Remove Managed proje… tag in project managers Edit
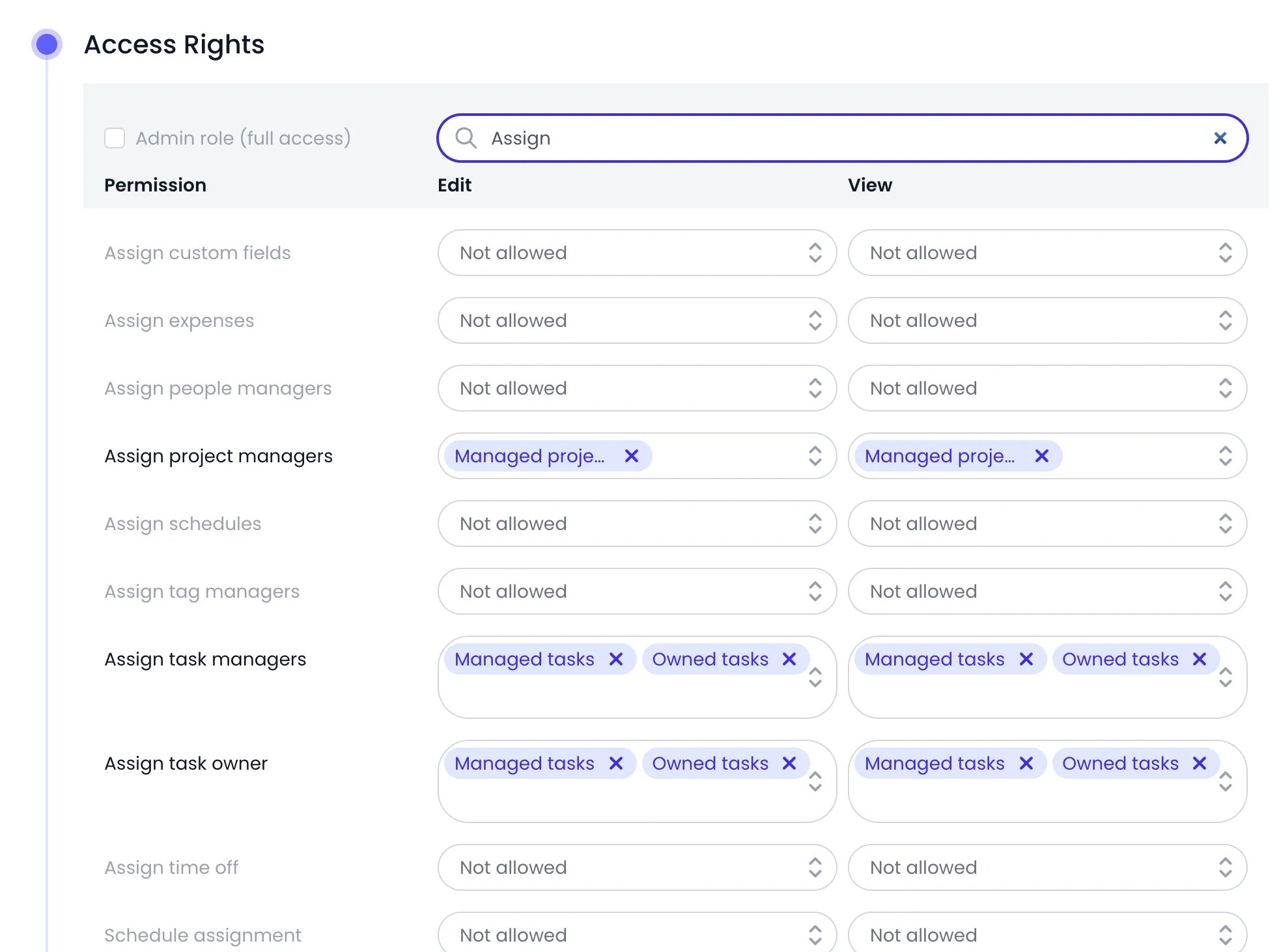Screen dimensions: 1279x952 pyautogui.click(x=631, y=456)
